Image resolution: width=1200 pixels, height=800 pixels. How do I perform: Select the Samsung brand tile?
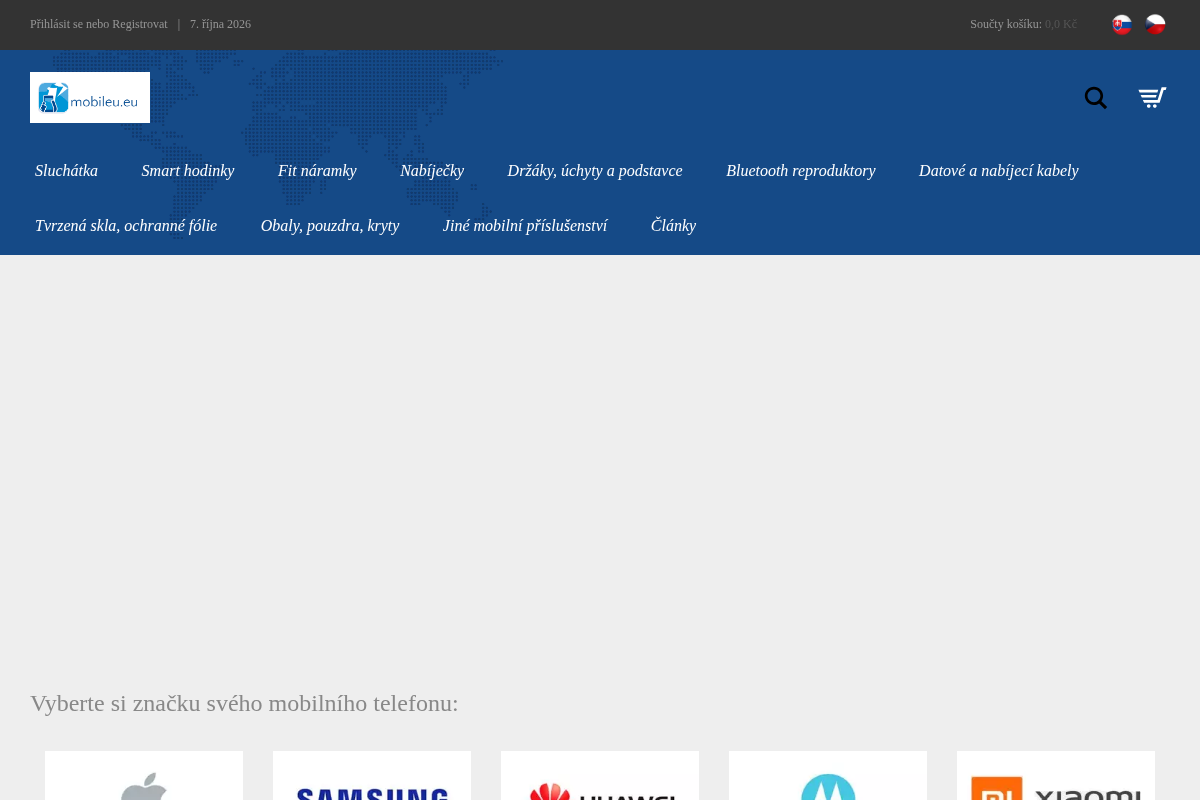tap(372, 776)
